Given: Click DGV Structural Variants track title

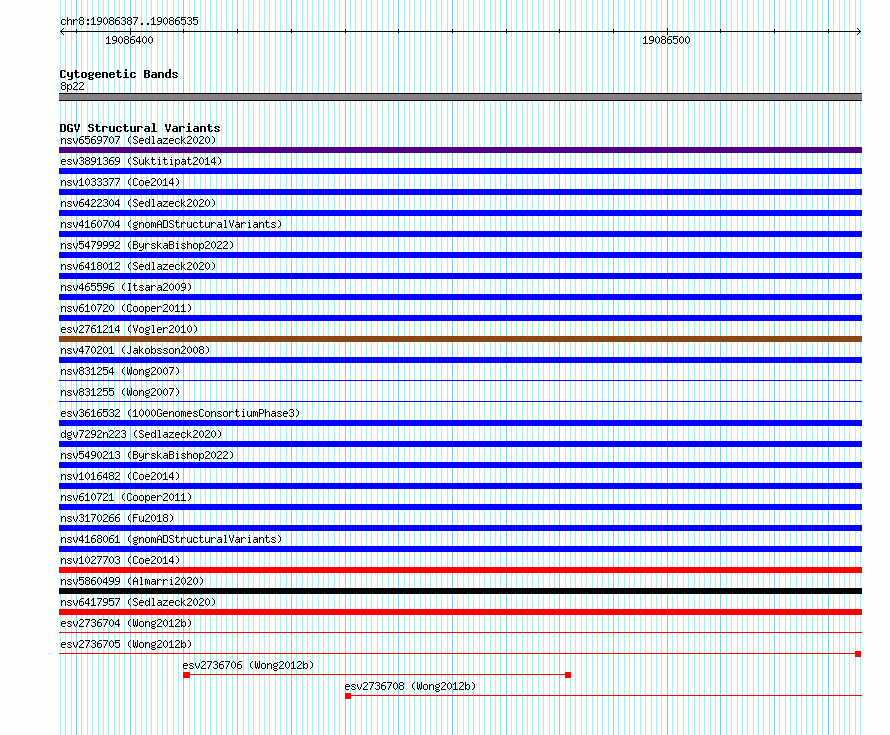Looking at the screenshot, I should tap(140, 128).
